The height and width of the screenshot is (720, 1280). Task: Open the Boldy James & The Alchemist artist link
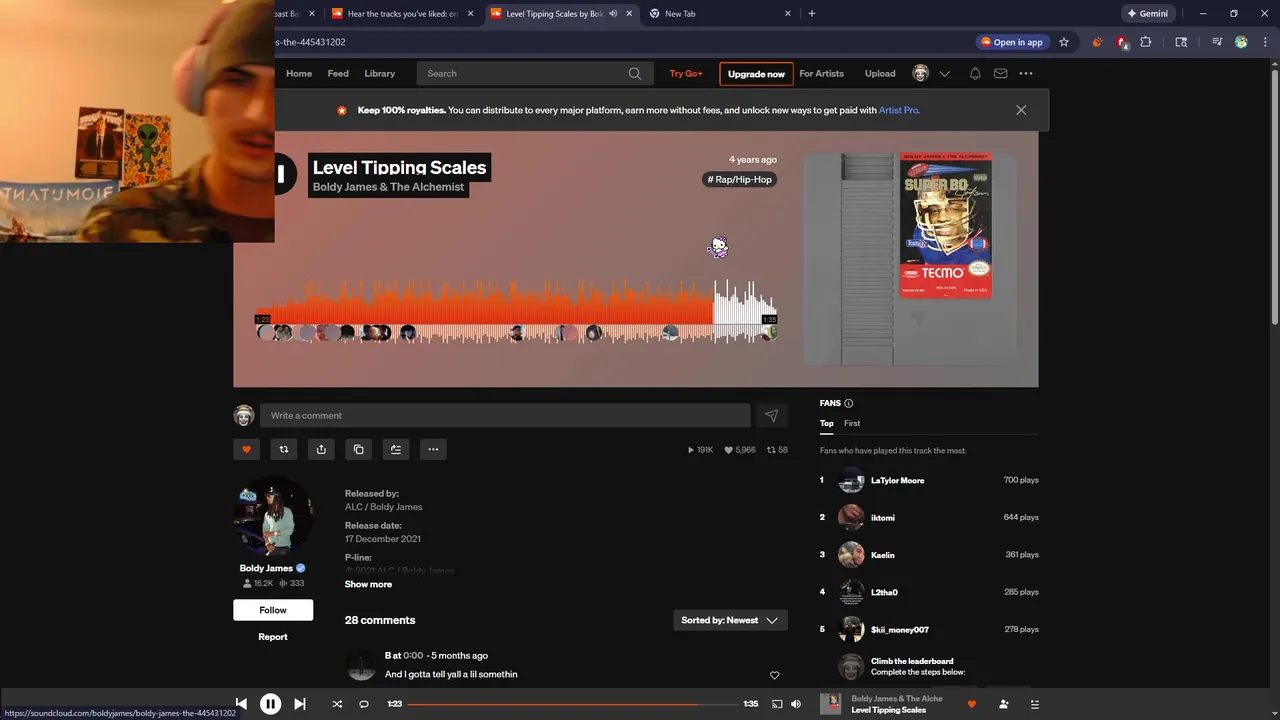pyautogui.click(x=388, y=187)
